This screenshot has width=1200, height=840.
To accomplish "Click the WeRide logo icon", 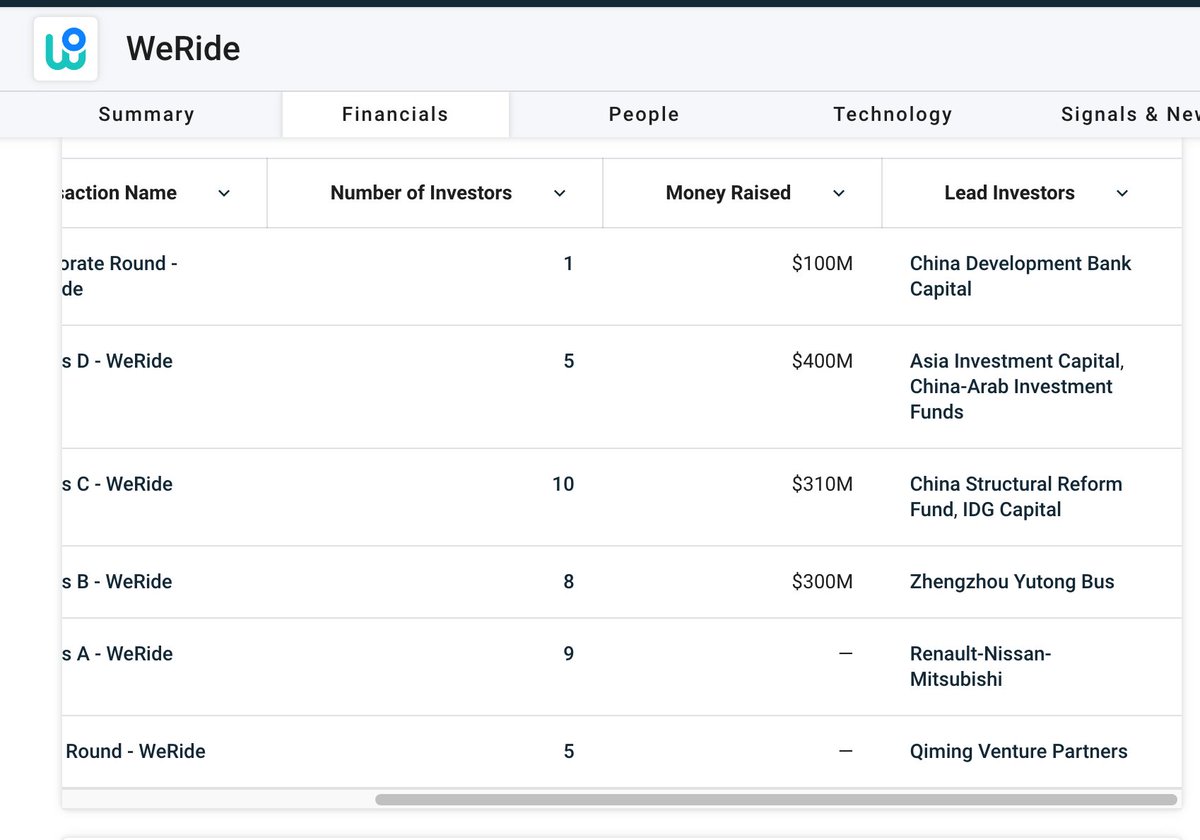I will [x=66, y=49].
